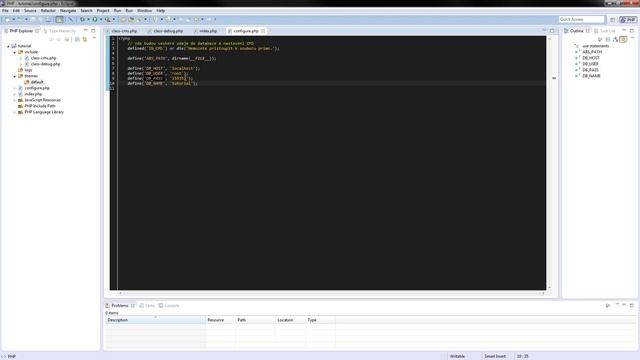The width and height of the screenshot is (640, 360).
Task: Select the default folder under themes
Action: click(x=37, y=82)
